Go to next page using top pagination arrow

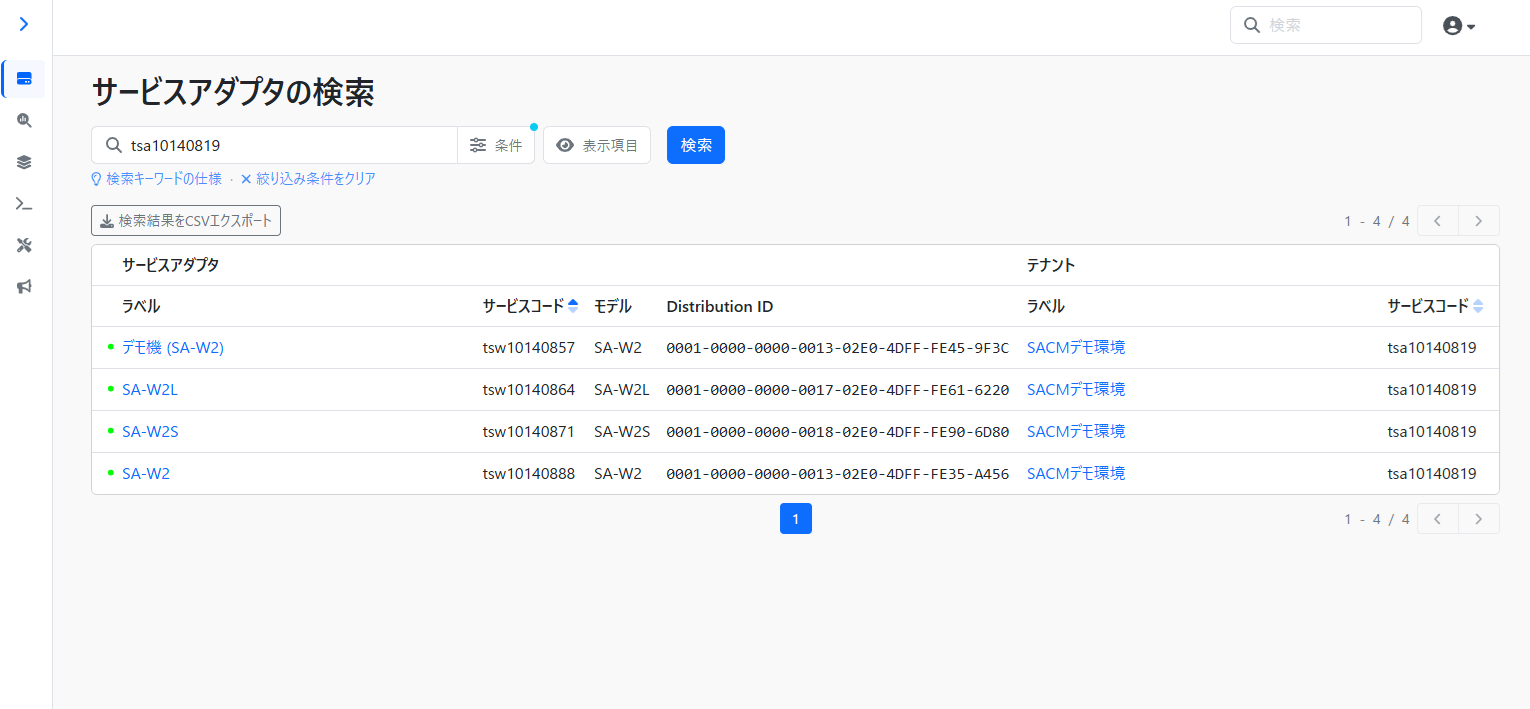[x=1478, y=221]
